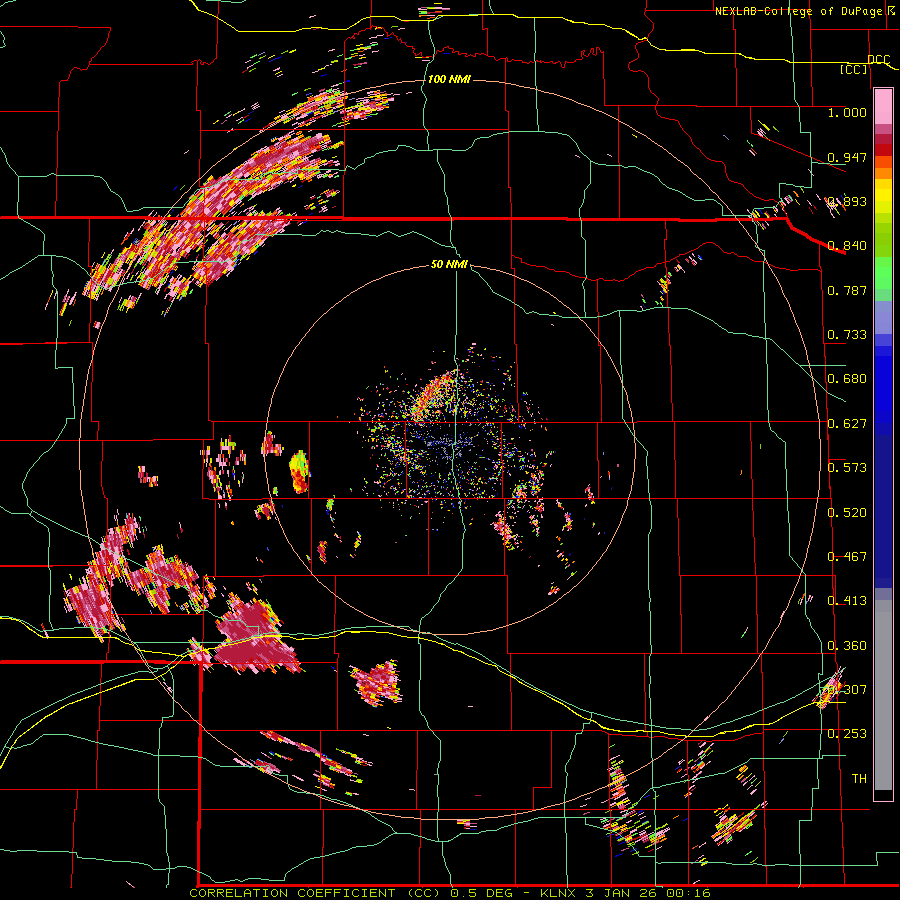Click the 0.253 scale value
The width and height of the screenshot is (900, 900).
847,734
